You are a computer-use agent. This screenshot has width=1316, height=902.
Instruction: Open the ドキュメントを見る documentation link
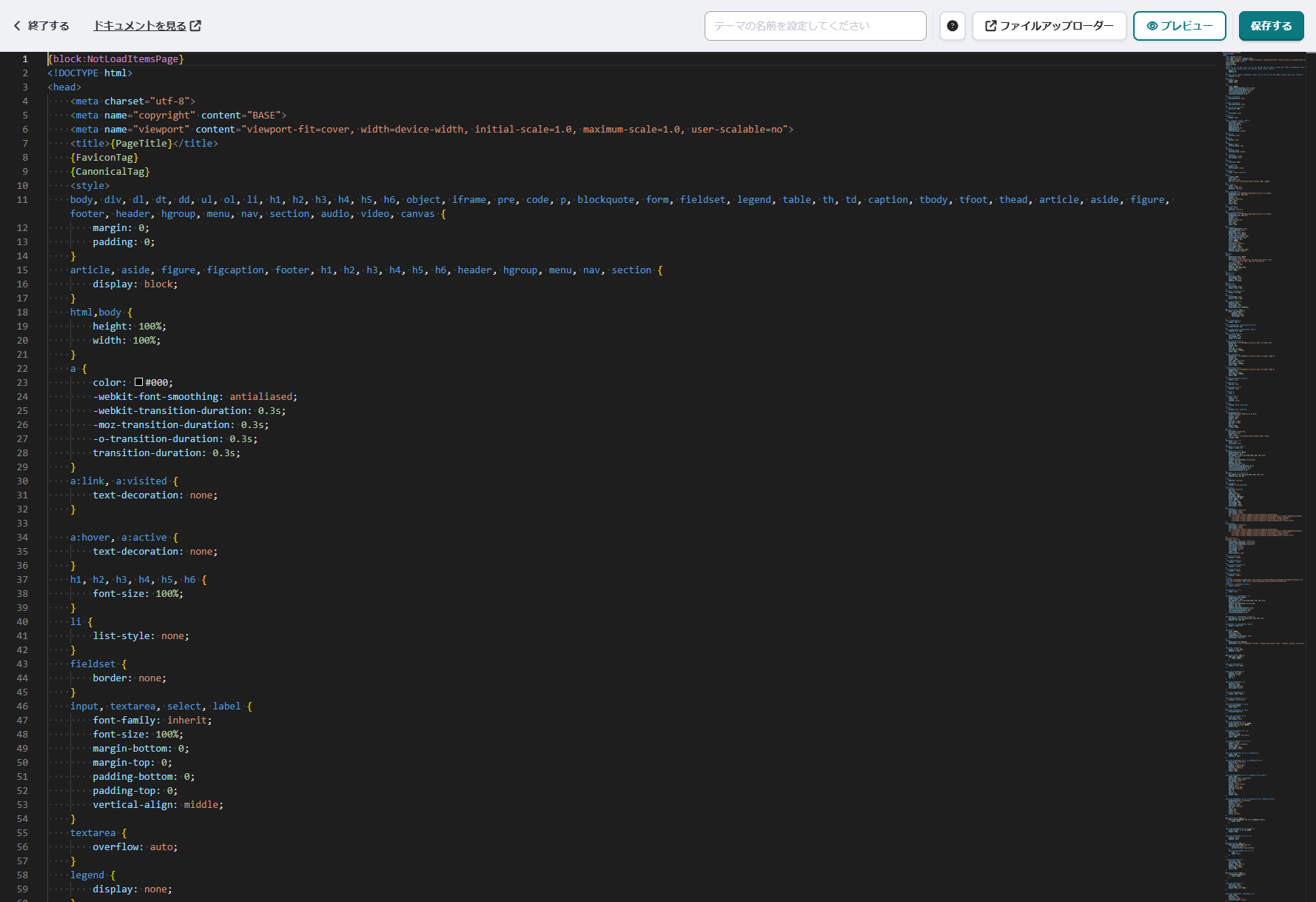(x=140, y=26)
